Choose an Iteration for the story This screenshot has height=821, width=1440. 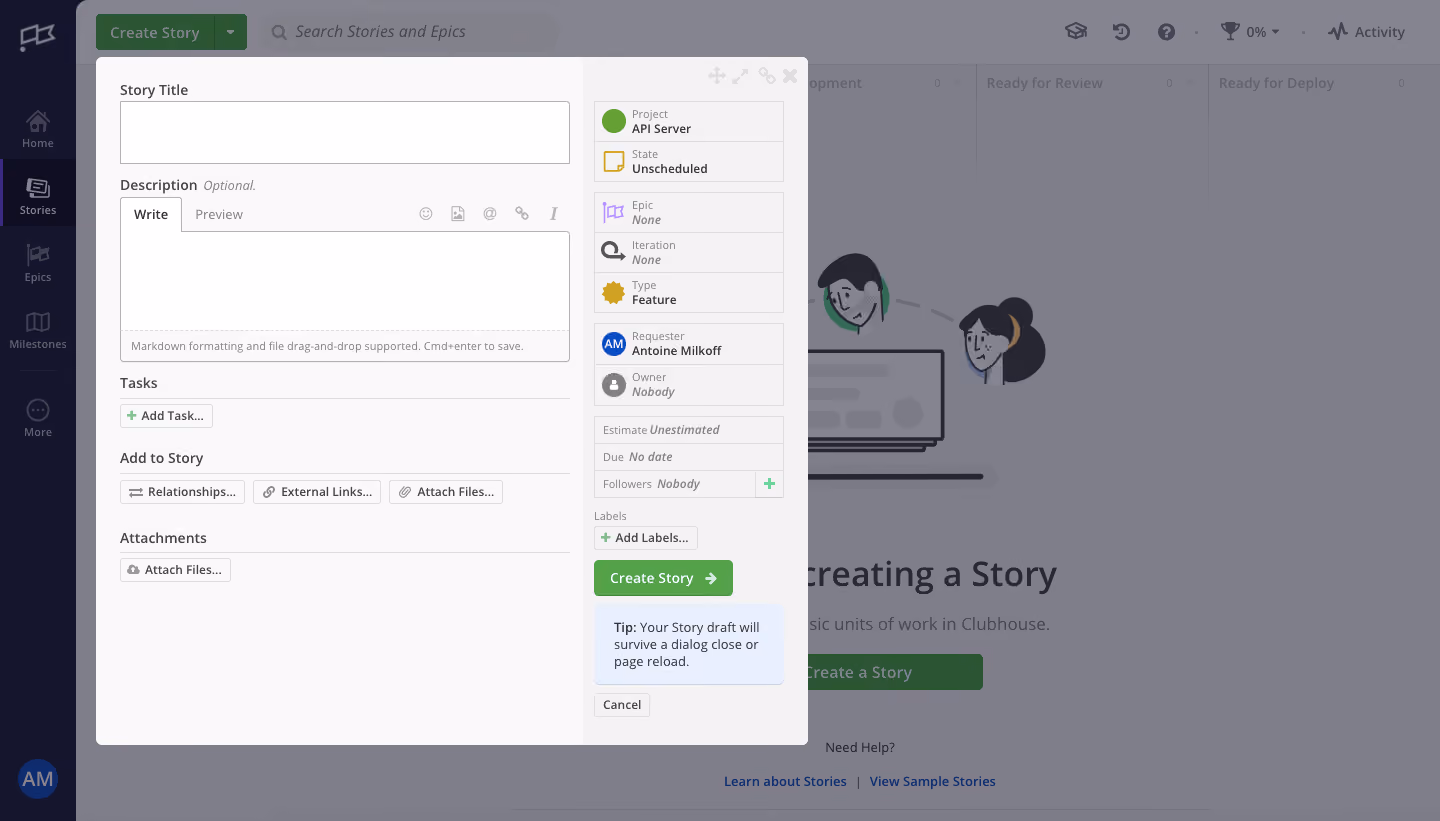tap(689, 252)
